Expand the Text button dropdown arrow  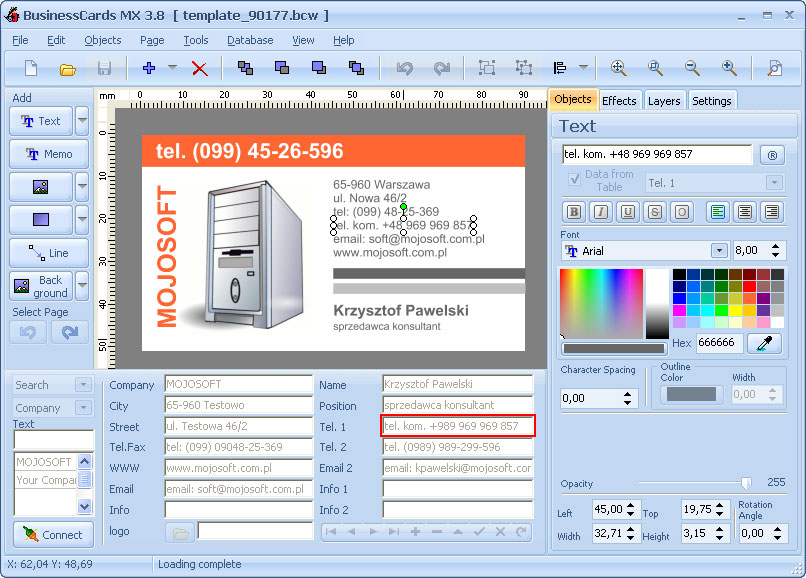coord(82,121)
